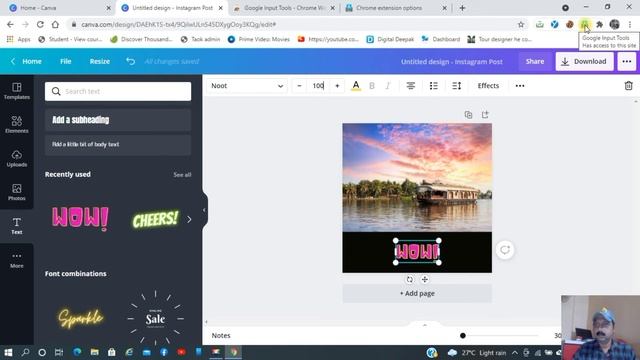The height and width of the screenshot is (360, 640).
Task: Open text color picker (A icon)
Action: click(x=356, y=86)
